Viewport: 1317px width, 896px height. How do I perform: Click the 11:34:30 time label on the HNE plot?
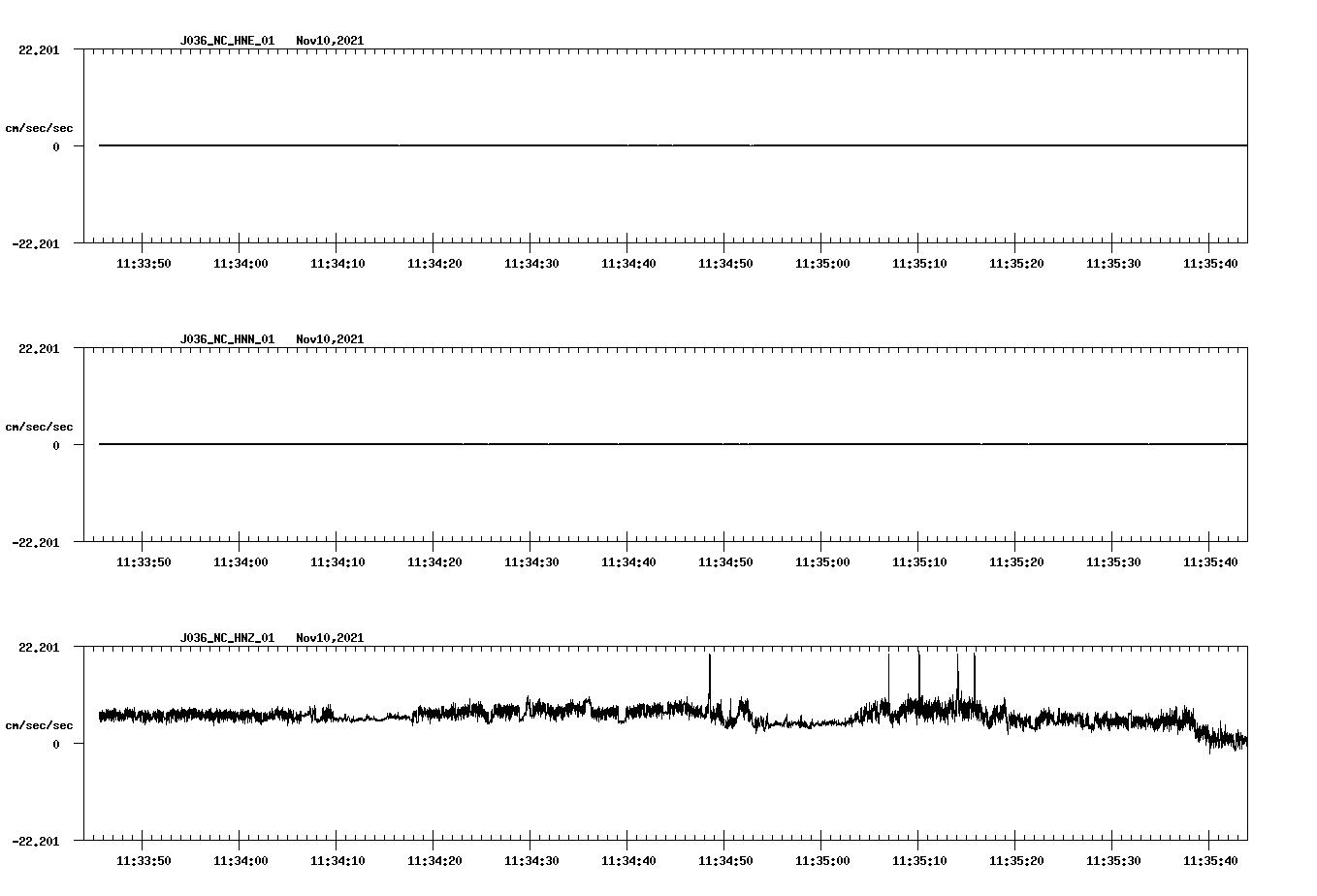point(531,264)
